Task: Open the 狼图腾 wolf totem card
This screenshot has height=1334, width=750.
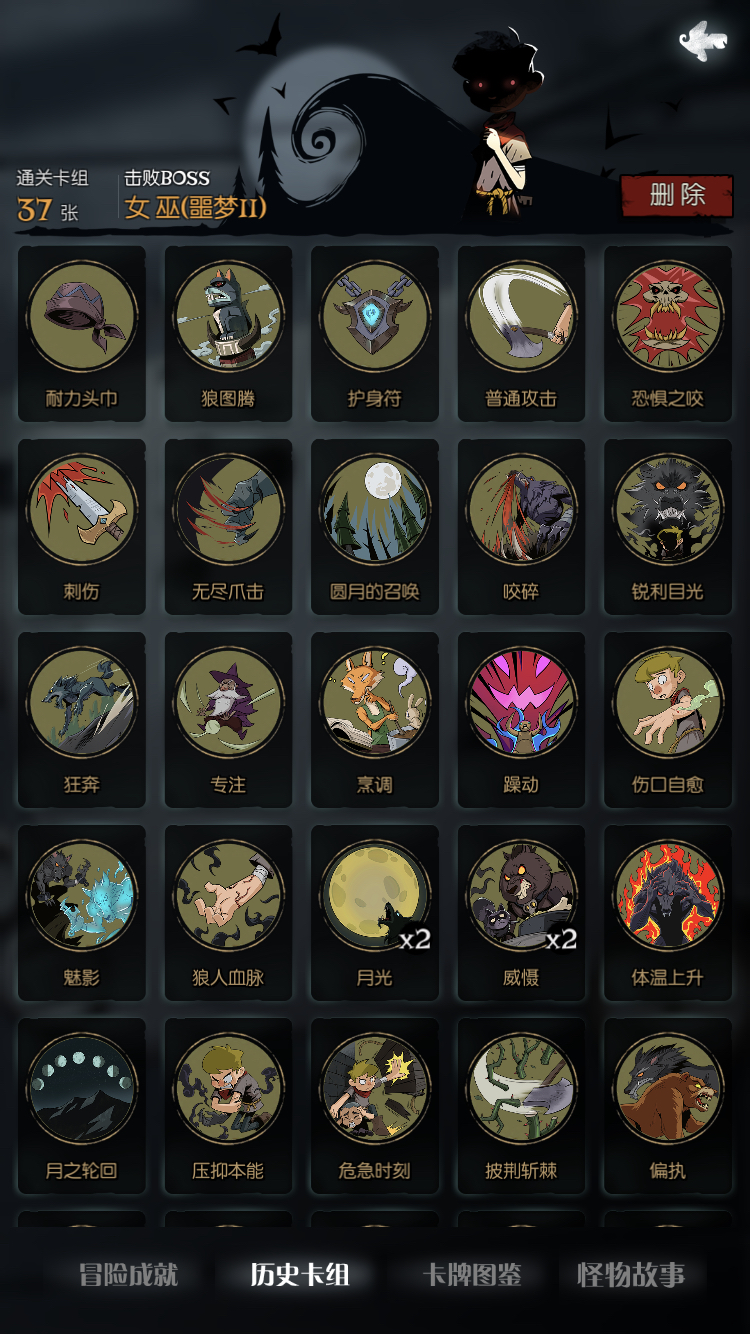Action: [228, 334]
